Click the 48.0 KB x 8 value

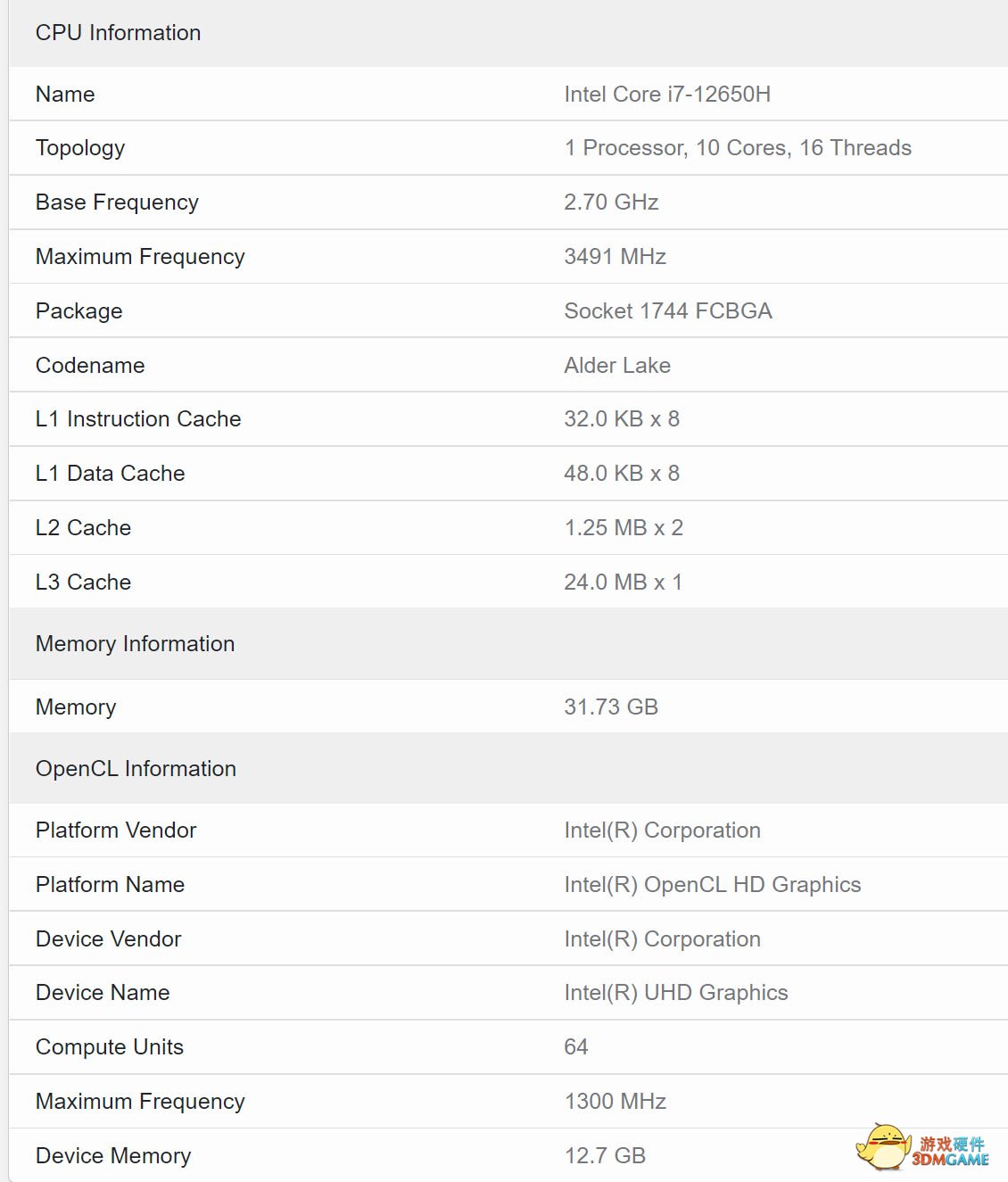[x=621, y=474]
